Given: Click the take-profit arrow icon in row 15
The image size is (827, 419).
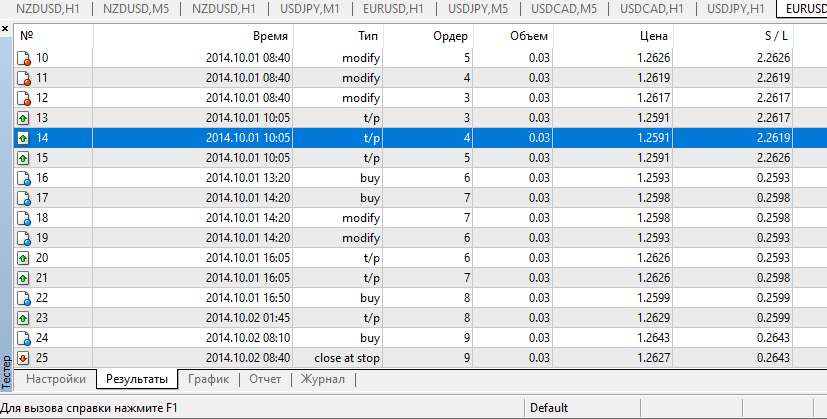Looking at the screenshot, I should pyautogui.click(x=23, y=158).
